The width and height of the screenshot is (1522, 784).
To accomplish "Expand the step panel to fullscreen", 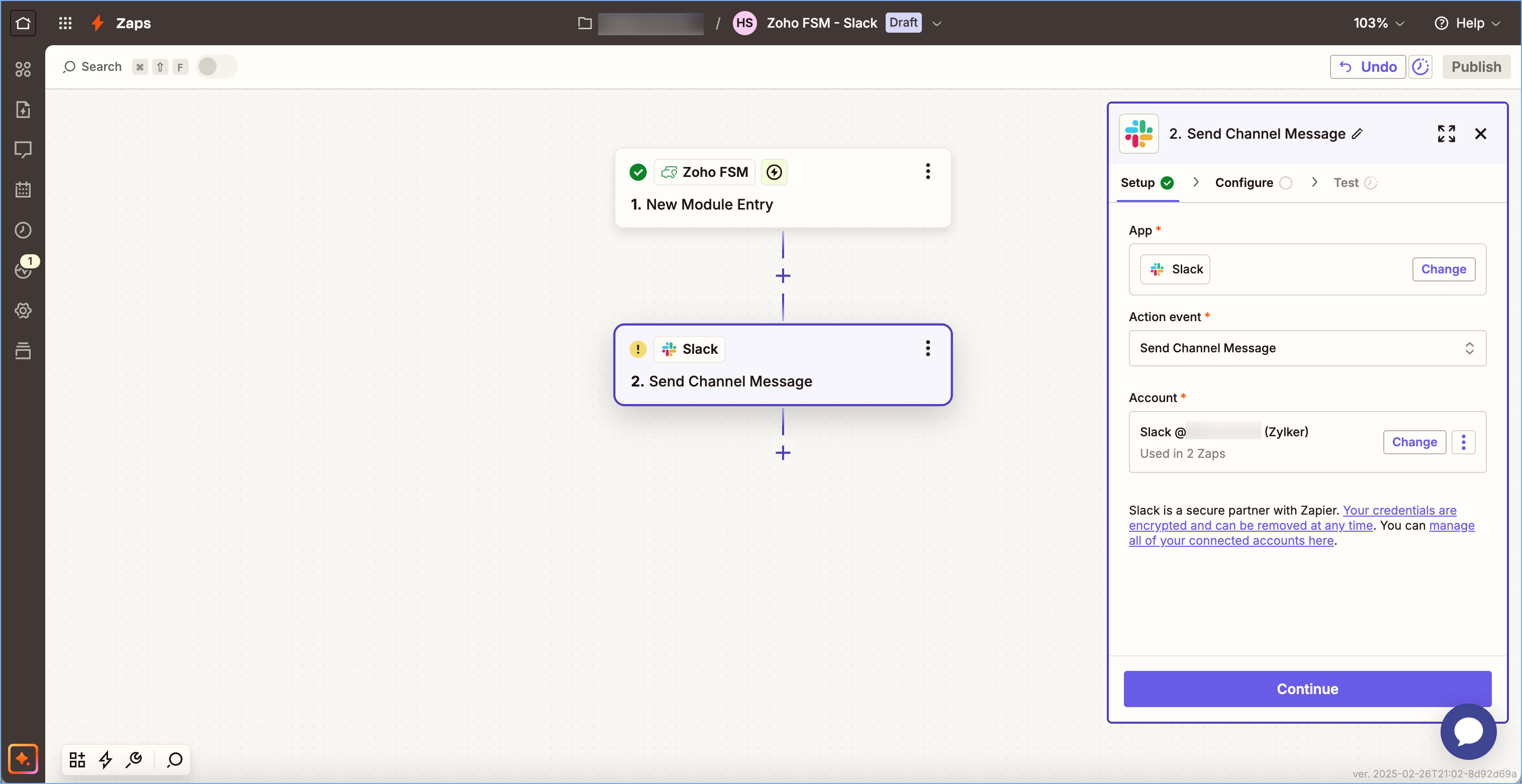I will point(1446,134).
